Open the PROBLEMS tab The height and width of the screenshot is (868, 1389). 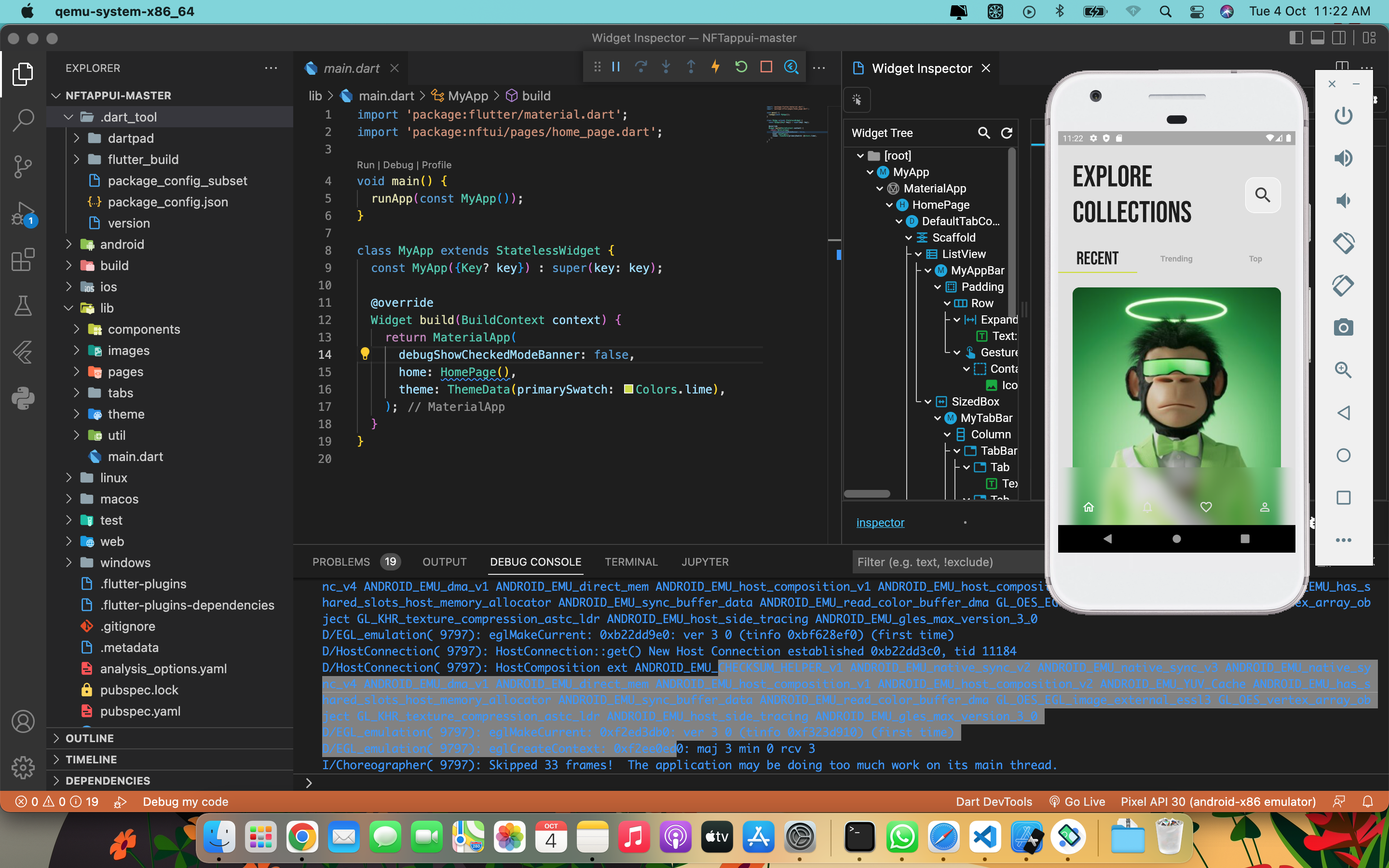(x=341, y=562)
